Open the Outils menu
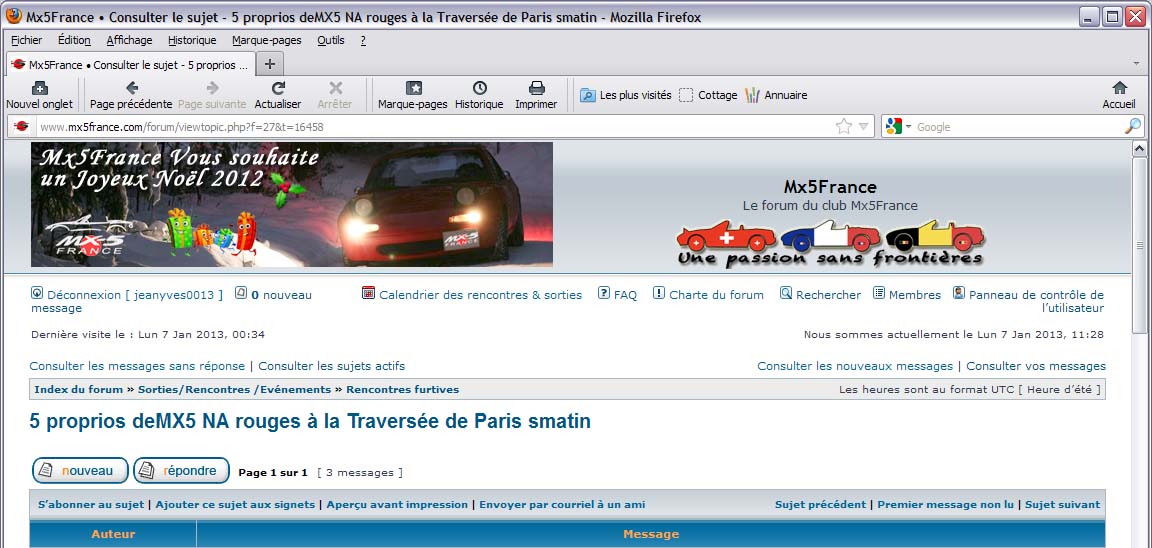1152x548 pixels. (x=331, y=40)
